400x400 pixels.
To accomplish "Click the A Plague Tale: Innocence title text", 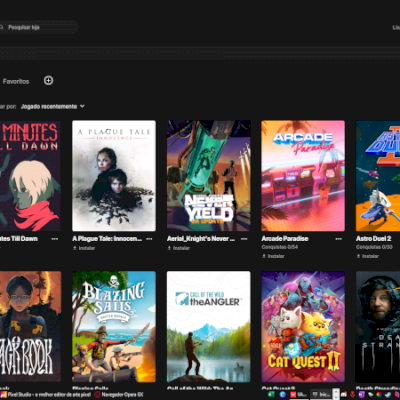I will [107, 239].
